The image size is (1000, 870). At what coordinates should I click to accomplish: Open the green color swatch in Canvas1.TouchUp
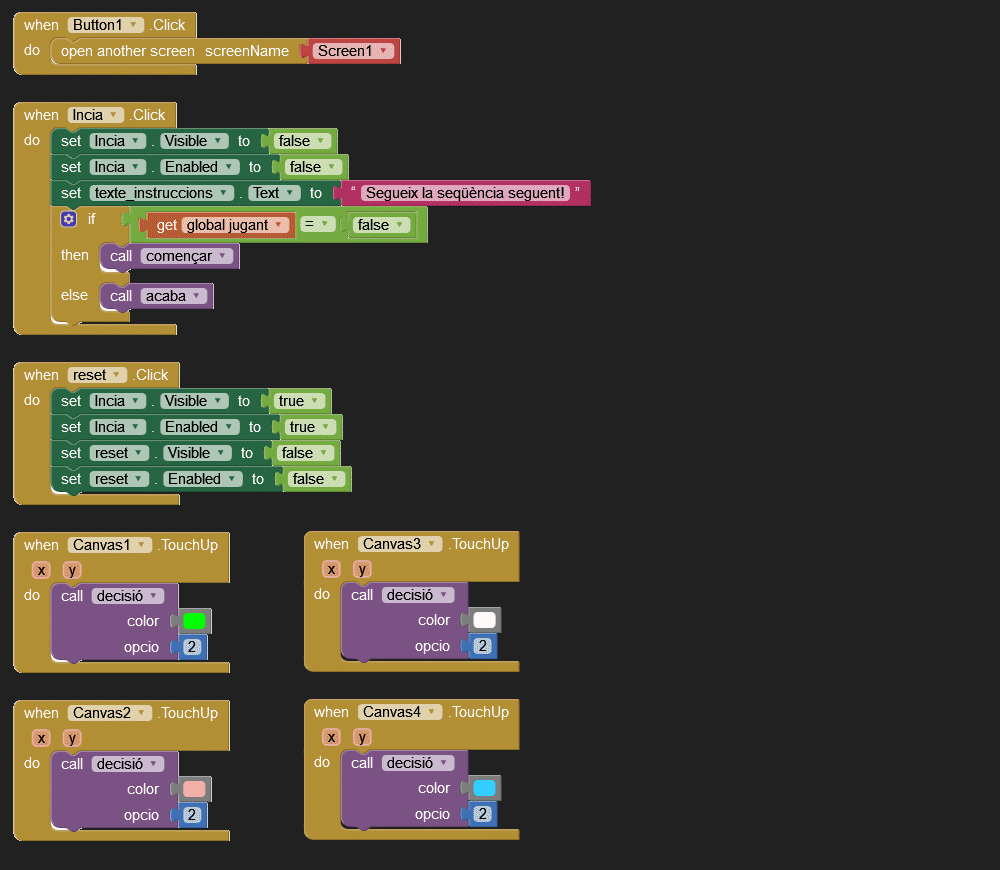click(x=194, y=621)
